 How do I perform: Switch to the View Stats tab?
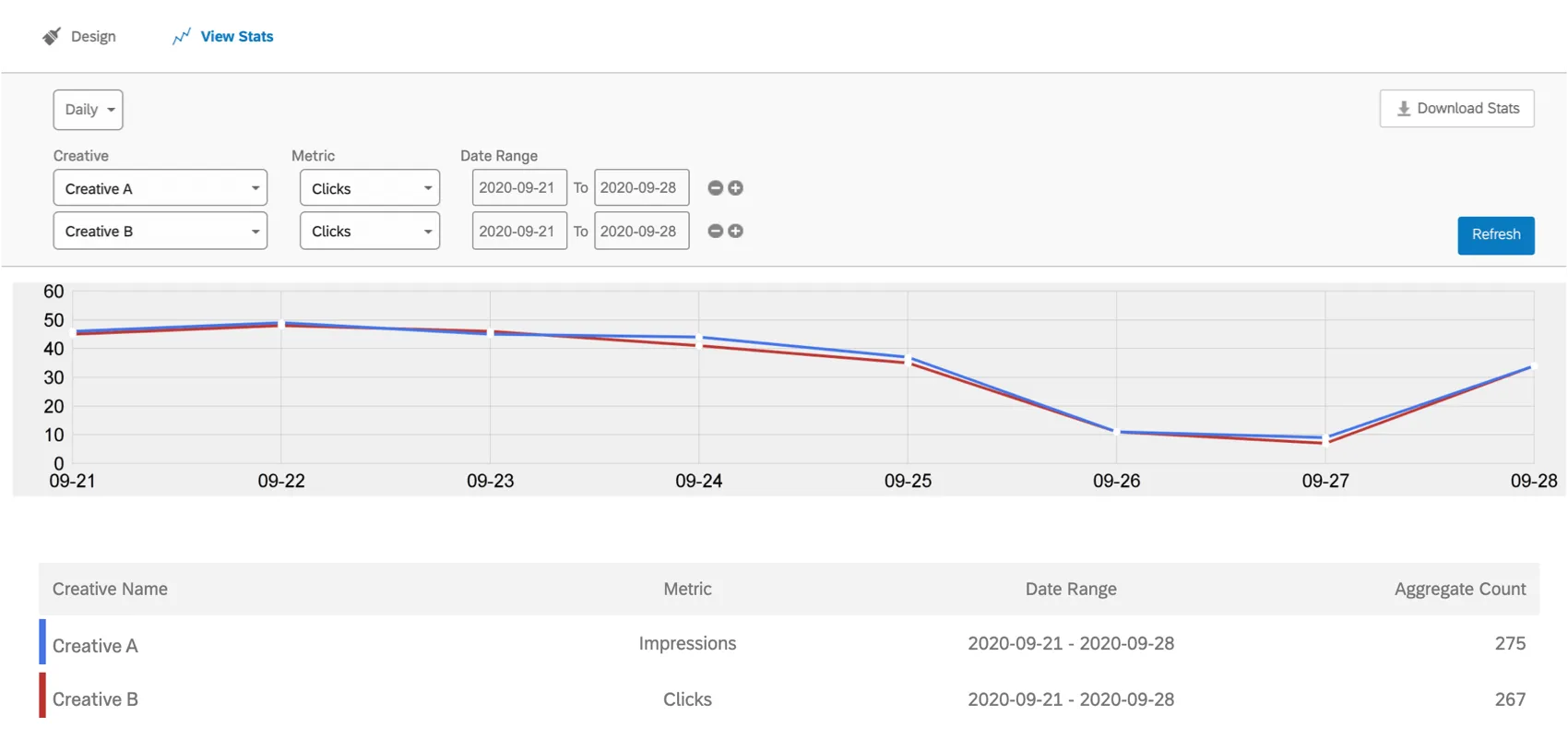(x=235, y=36)
